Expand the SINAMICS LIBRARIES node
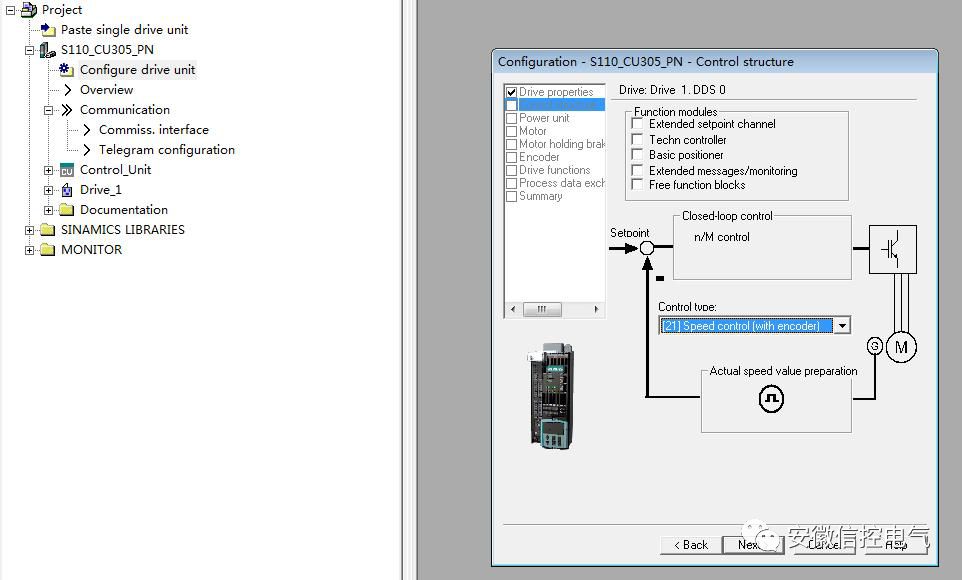Screen dimensions: 962x580 tap(29, 230)
